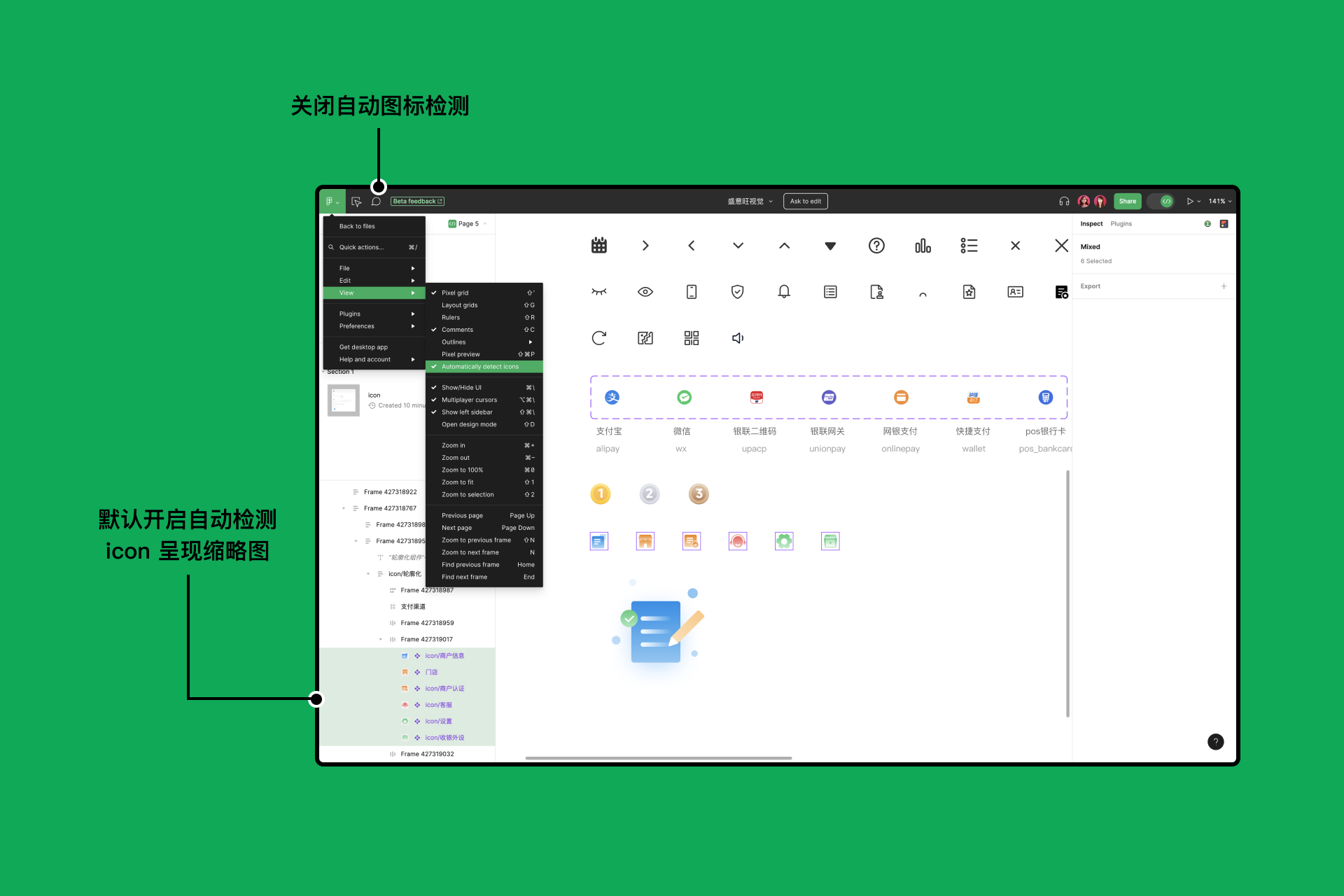Click the Present play button
Image resolution: width=1344 pixels, height=896 pixels.
coord(1189,202)
